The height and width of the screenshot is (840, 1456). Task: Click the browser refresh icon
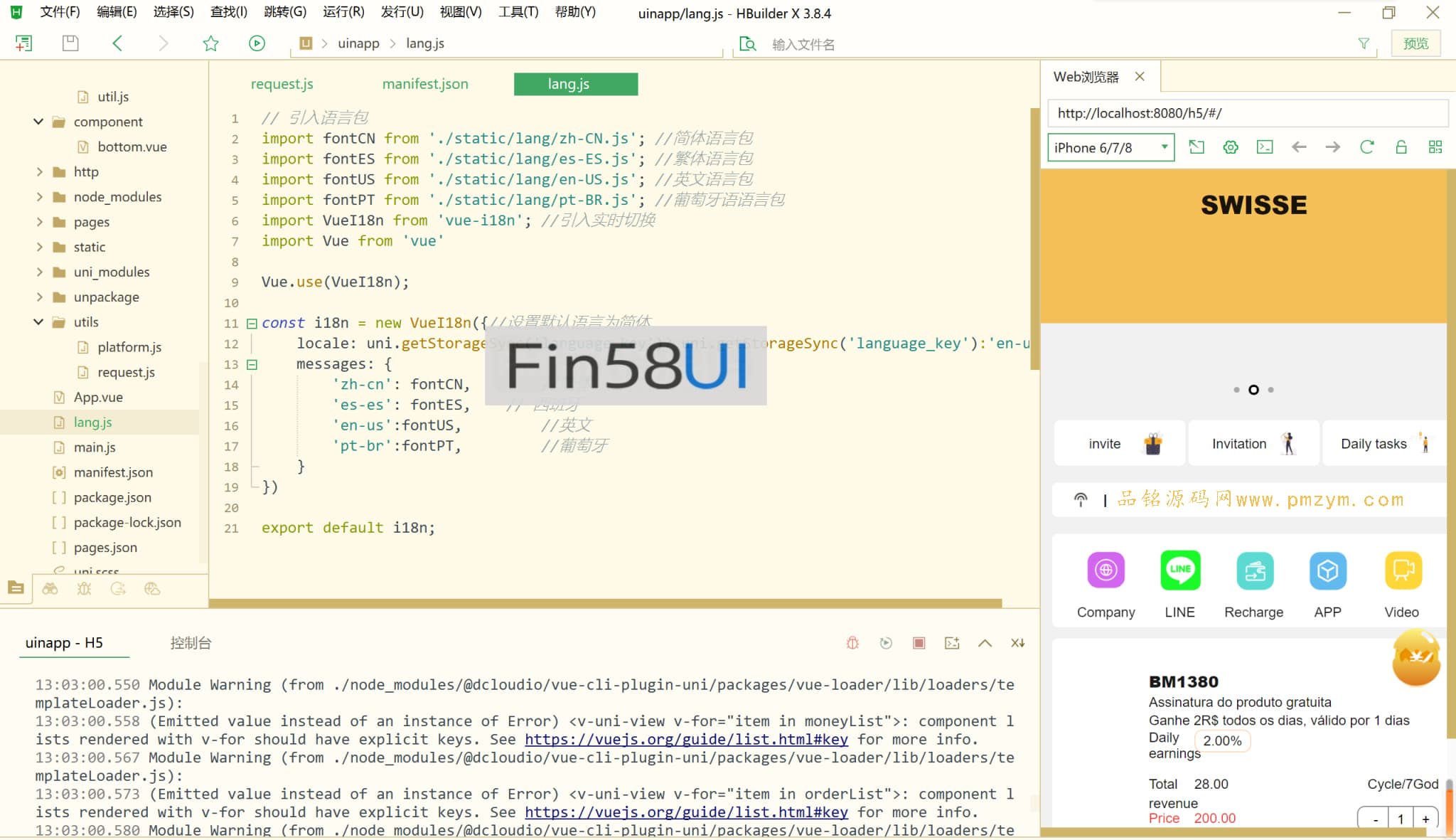pos(1366,147)
